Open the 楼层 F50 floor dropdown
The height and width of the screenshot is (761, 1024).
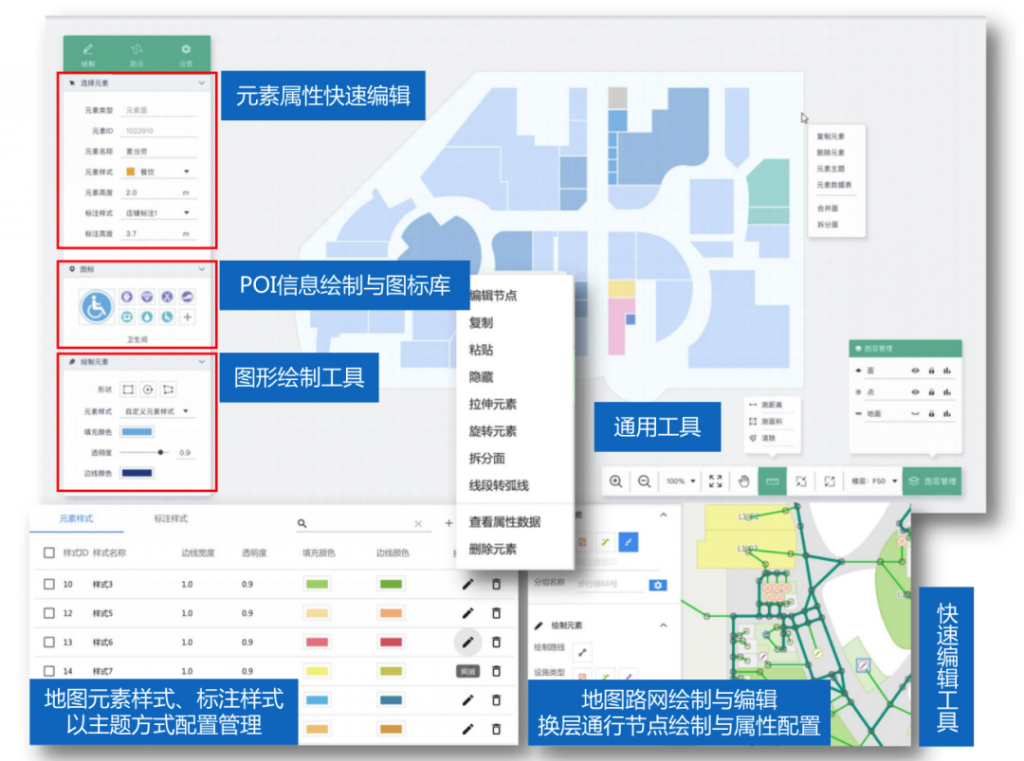coord(876,481)
